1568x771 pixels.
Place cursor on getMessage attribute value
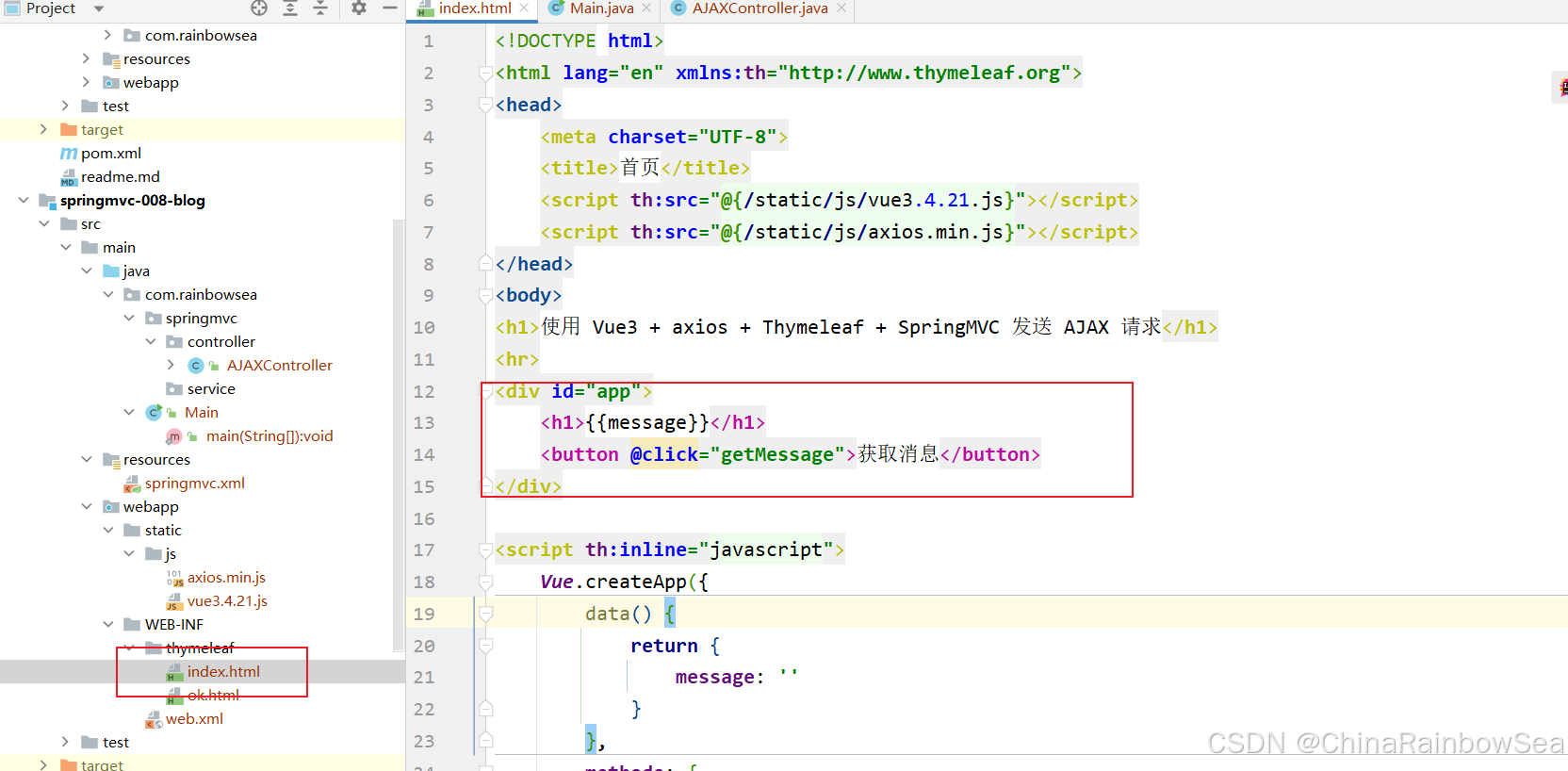coord(777,454)
